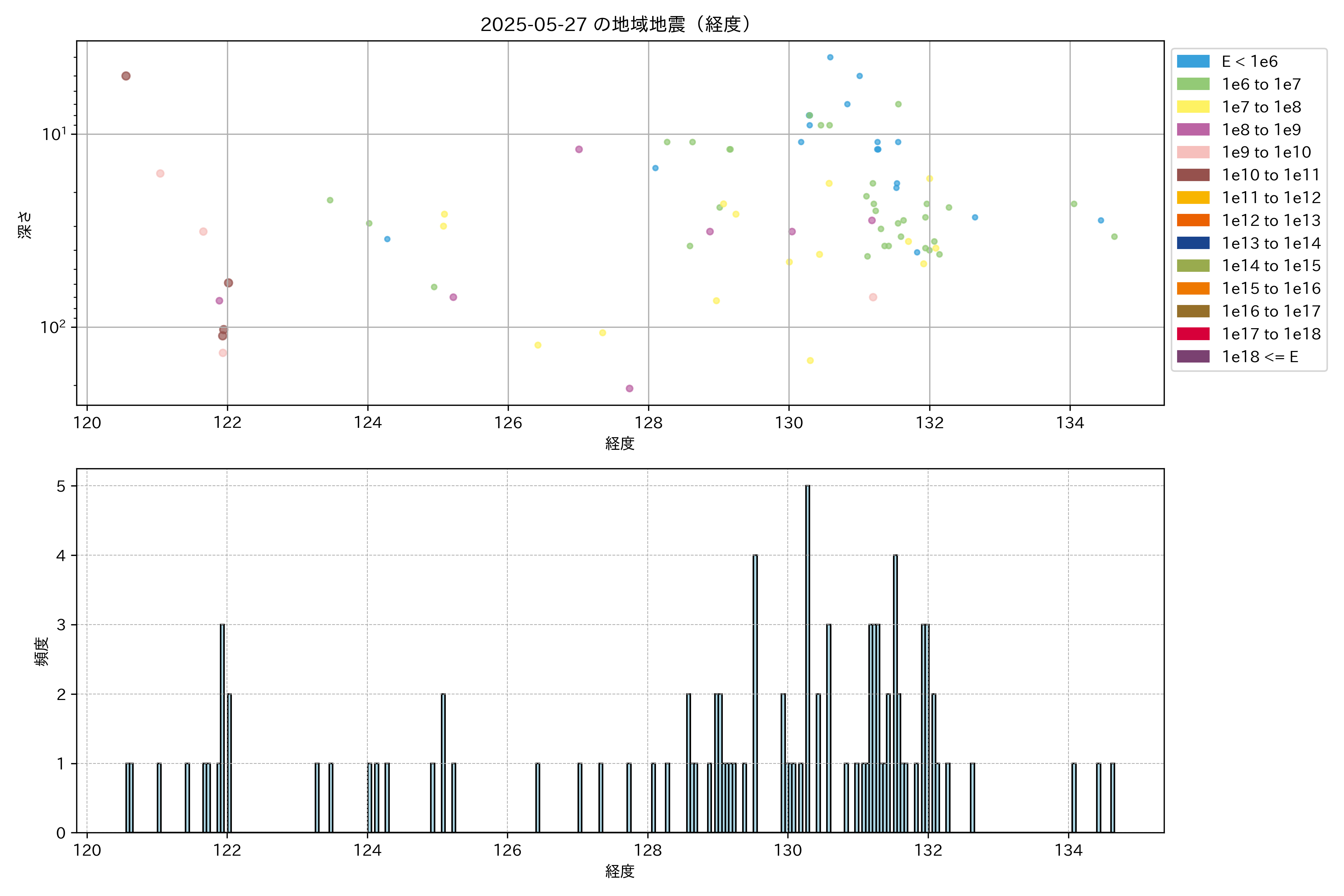This screenshot has width=1344, height=896.
Task: Click the tallest histogram bar reaching frequency 5
Action: (808, 657)
